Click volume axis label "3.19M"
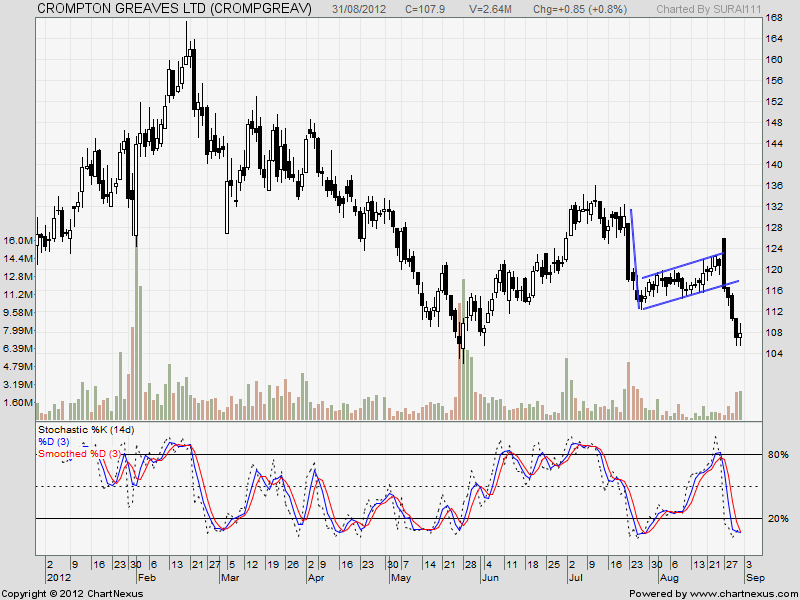This screenshot has height=600, width=800. coord(18,384)
